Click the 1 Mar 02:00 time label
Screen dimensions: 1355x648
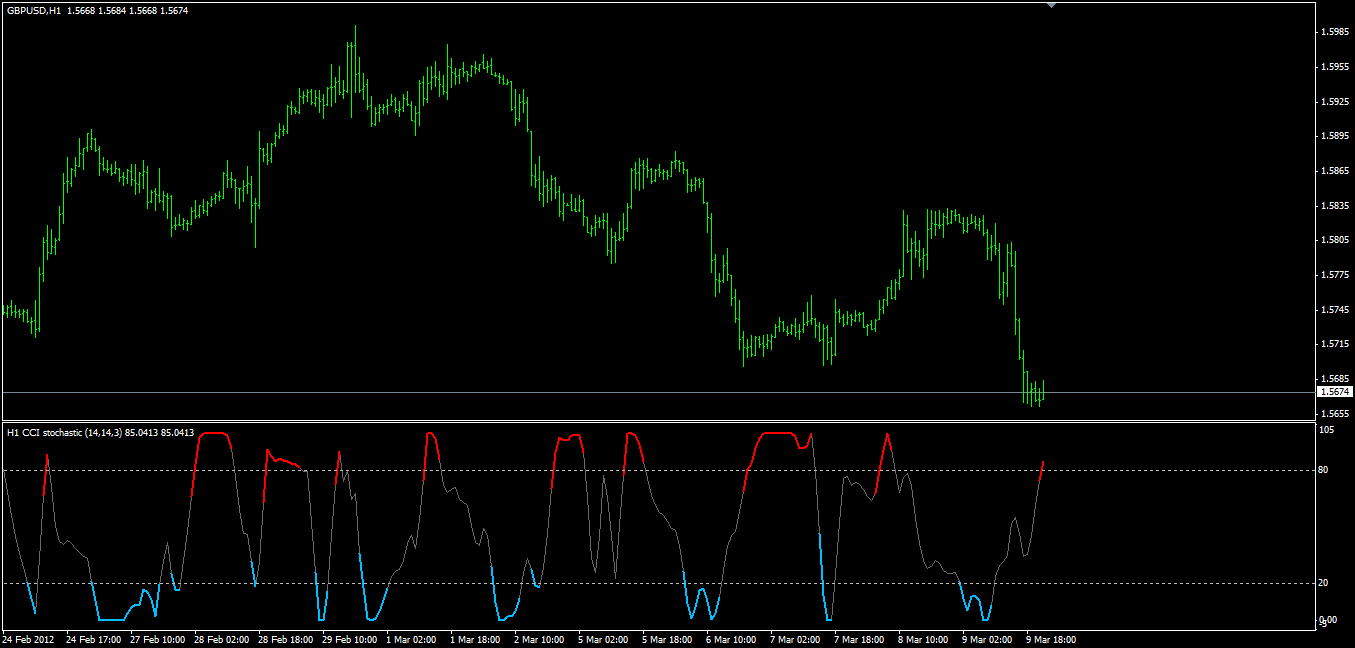[412, 638]
